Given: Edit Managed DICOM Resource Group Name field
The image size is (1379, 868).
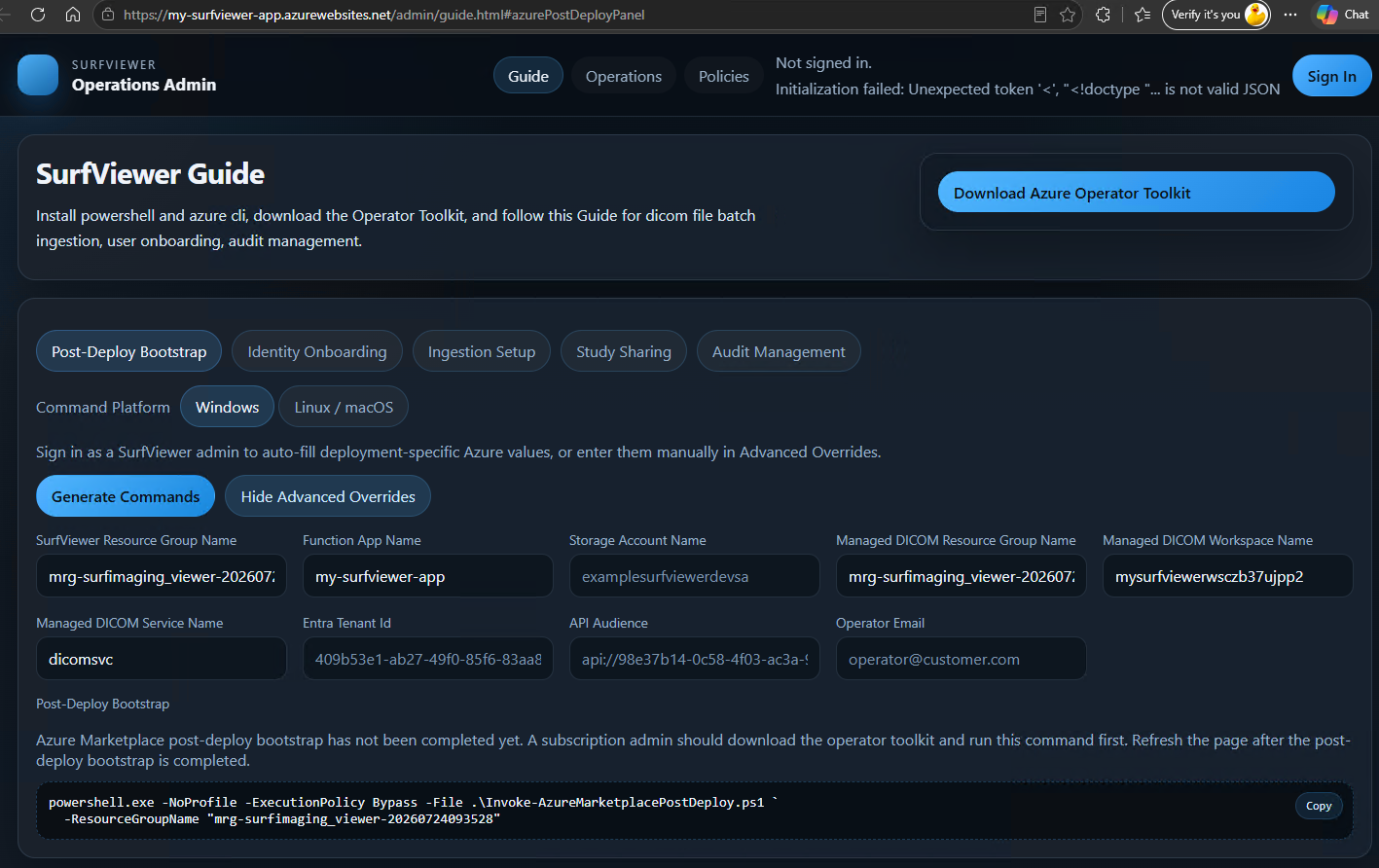Looking at the screenshot, I should click(962, 576).
